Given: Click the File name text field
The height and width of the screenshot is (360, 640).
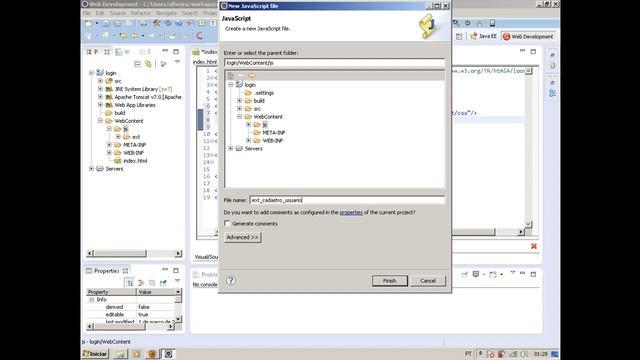Looking at the screenshot, I should [x=347, y=200].
